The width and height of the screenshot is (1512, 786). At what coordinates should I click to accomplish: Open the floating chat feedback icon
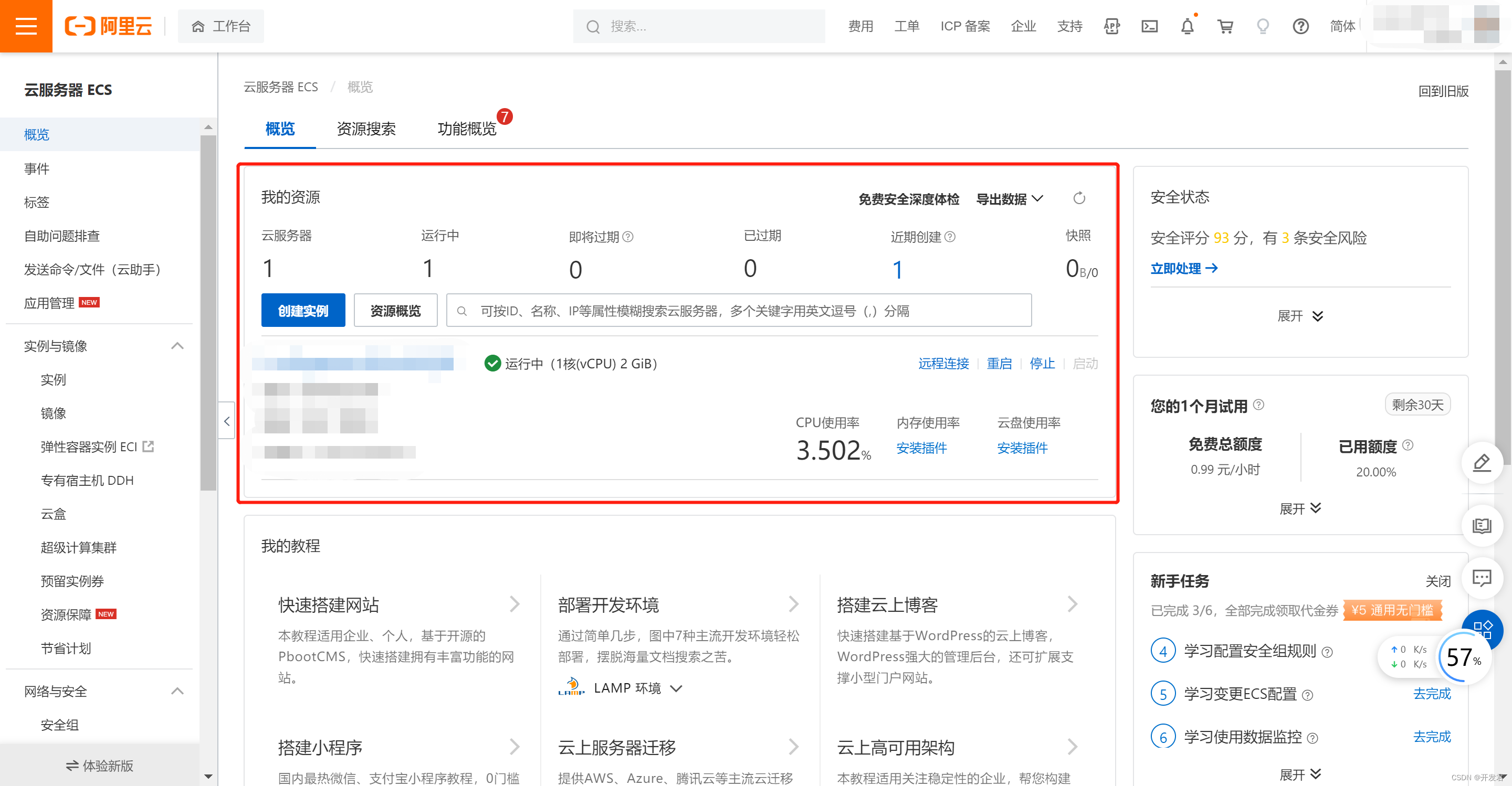click(1482, 578)
